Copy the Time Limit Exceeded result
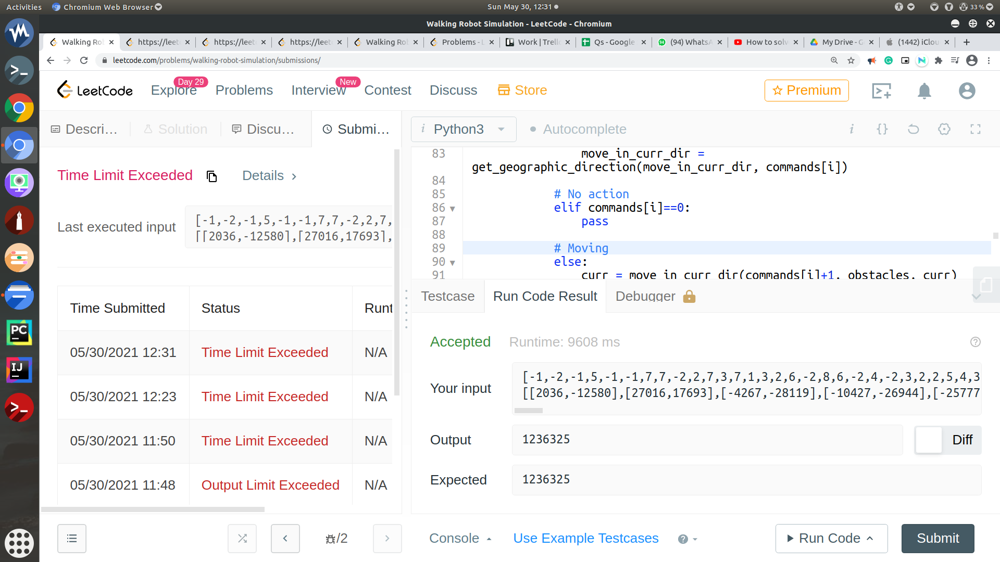This screenshot has height=562, width=1000. point(212,176)
